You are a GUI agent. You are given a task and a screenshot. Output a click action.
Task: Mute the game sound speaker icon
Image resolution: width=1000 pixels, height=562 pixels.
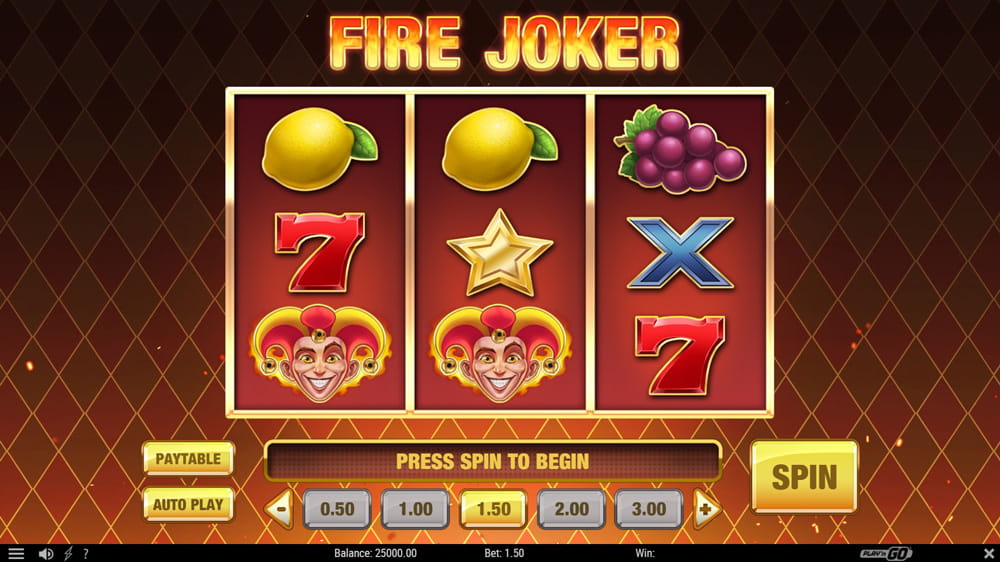[x=45, y=554]
